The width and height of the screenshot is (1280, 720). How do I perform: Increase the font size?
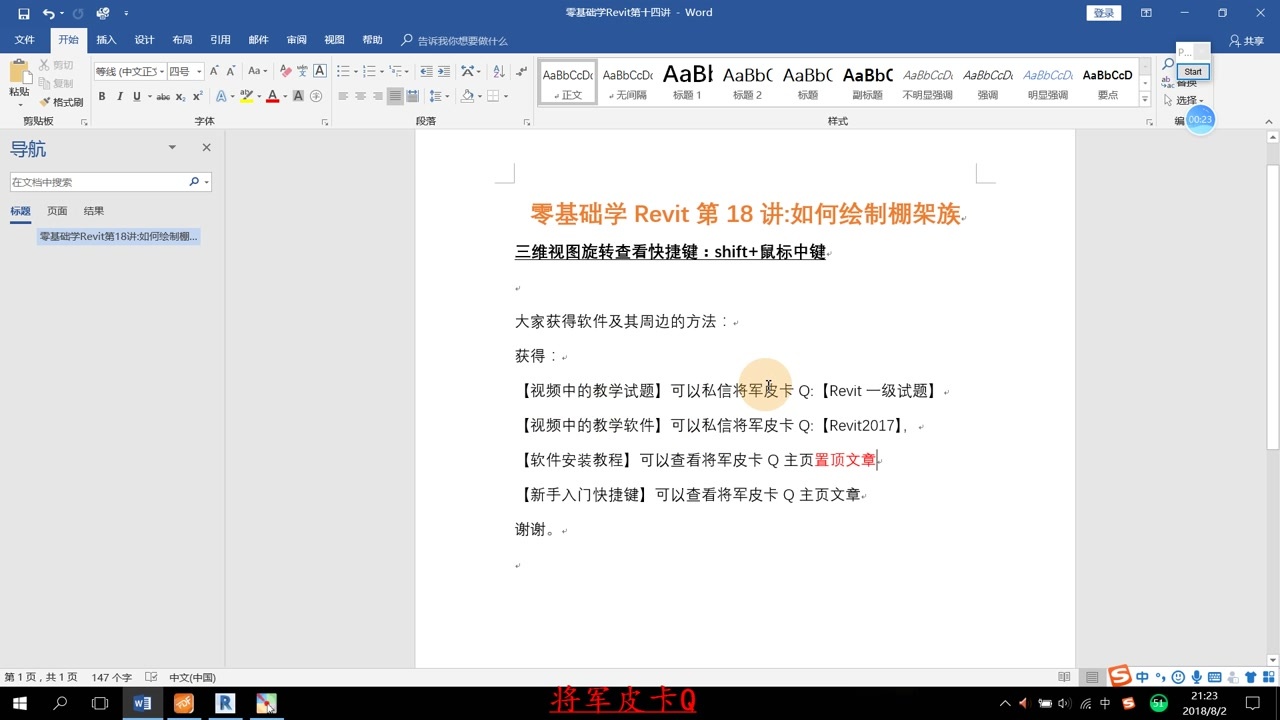[x=214, y=71]
